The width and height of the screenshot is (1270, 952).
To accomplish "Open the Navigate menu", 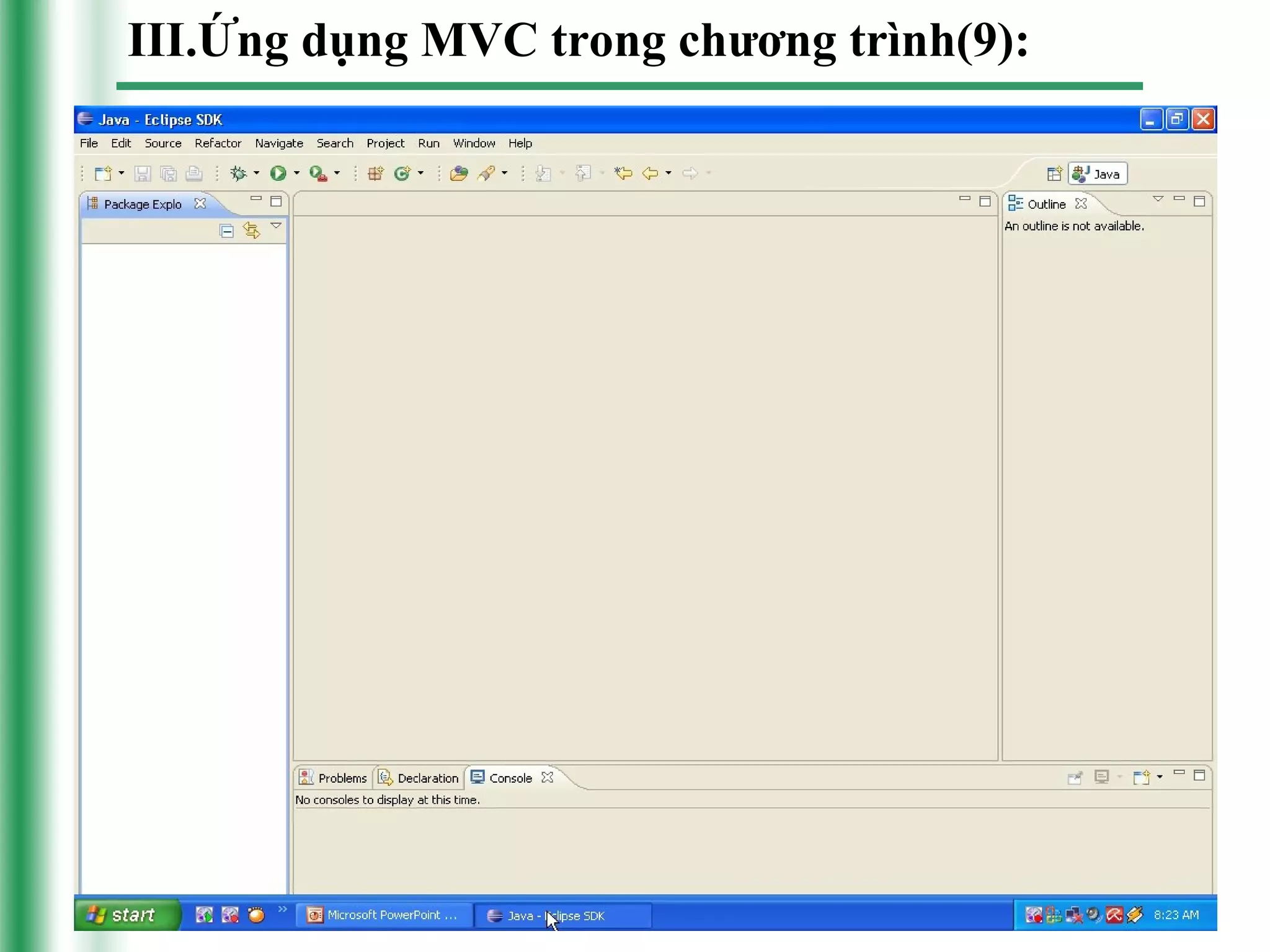I will click(x=279, y=143).
